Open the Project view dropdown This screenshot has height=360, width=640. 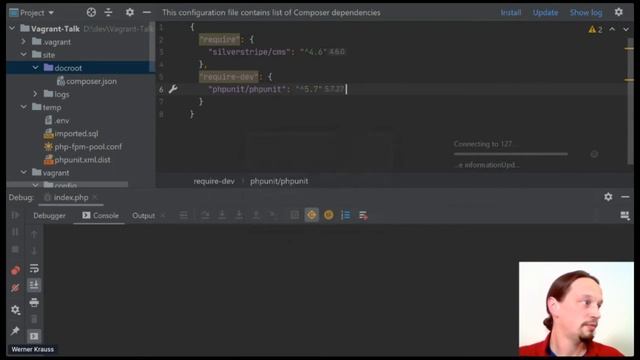point(32,13)
